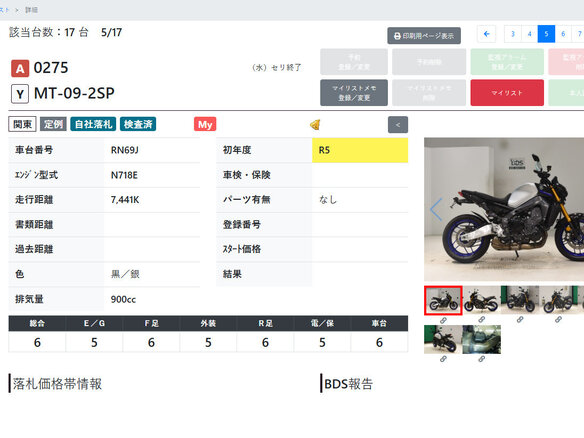Click the R足 score header
The image size is (584, 438).
265,324
